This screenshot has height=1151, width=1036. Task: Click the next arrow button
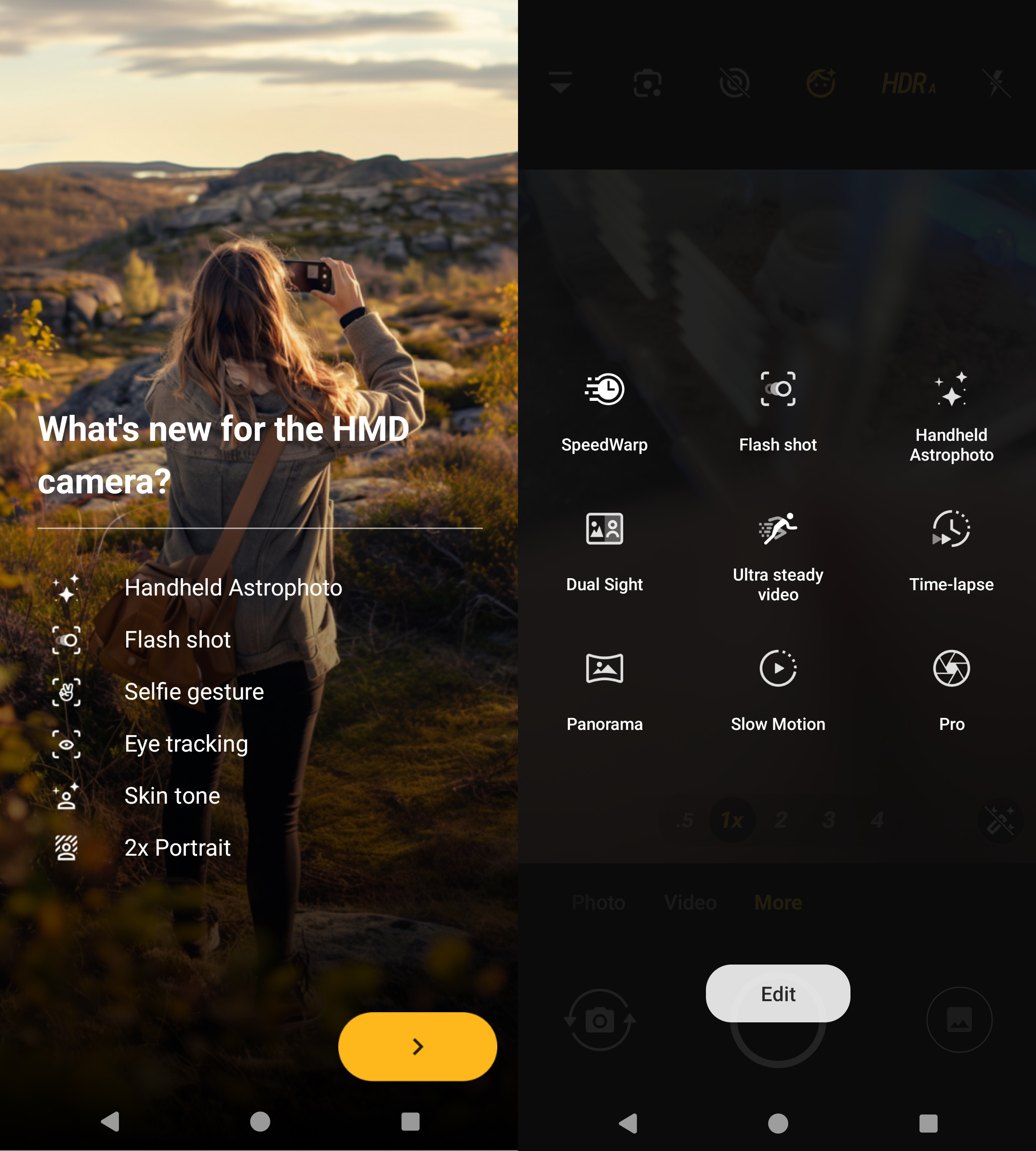coord(417,1045)
